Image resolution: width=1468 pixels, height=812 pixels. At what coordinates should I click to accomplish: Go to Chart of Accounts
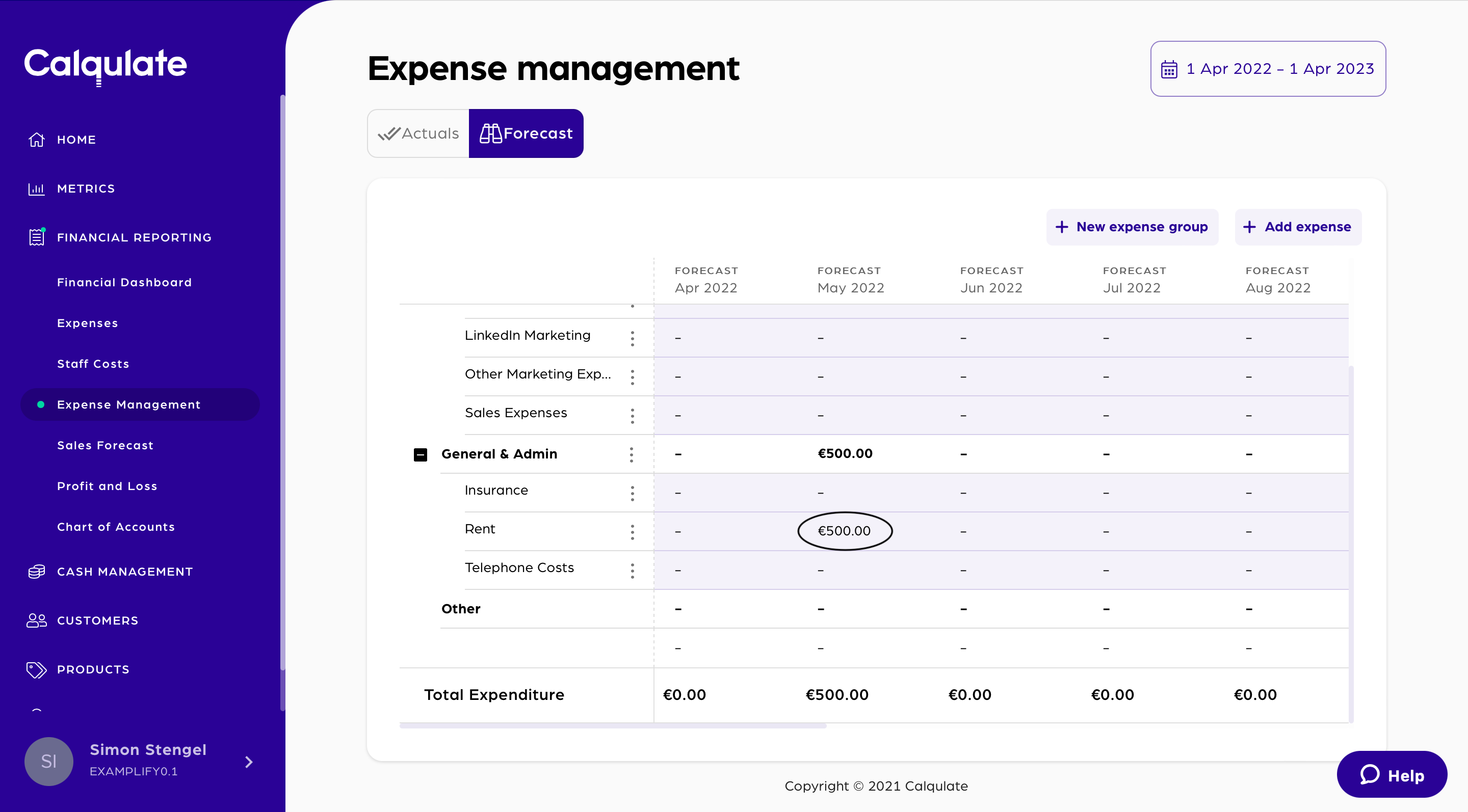click(116, 527)
